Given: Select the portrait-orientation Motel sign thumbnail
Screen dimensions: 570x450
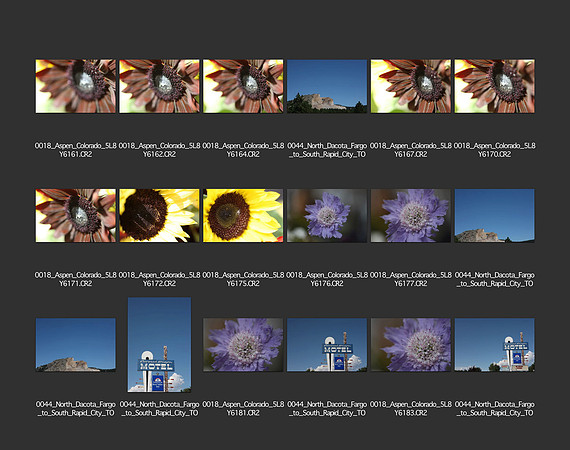Looking at the screenshot, I should point(159,345).
